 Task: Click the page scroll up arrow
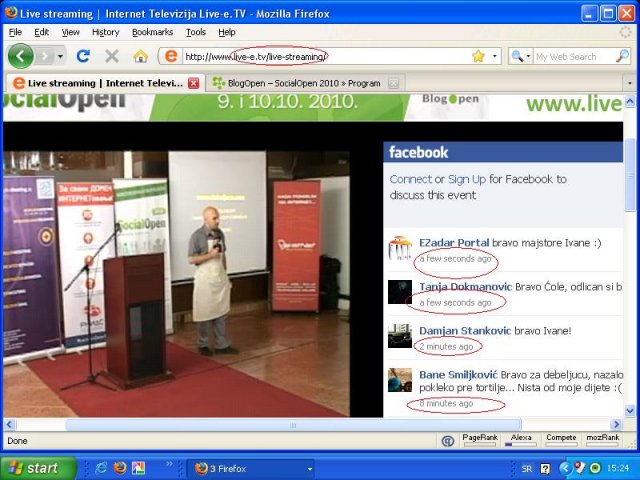[x=629, y=101]
